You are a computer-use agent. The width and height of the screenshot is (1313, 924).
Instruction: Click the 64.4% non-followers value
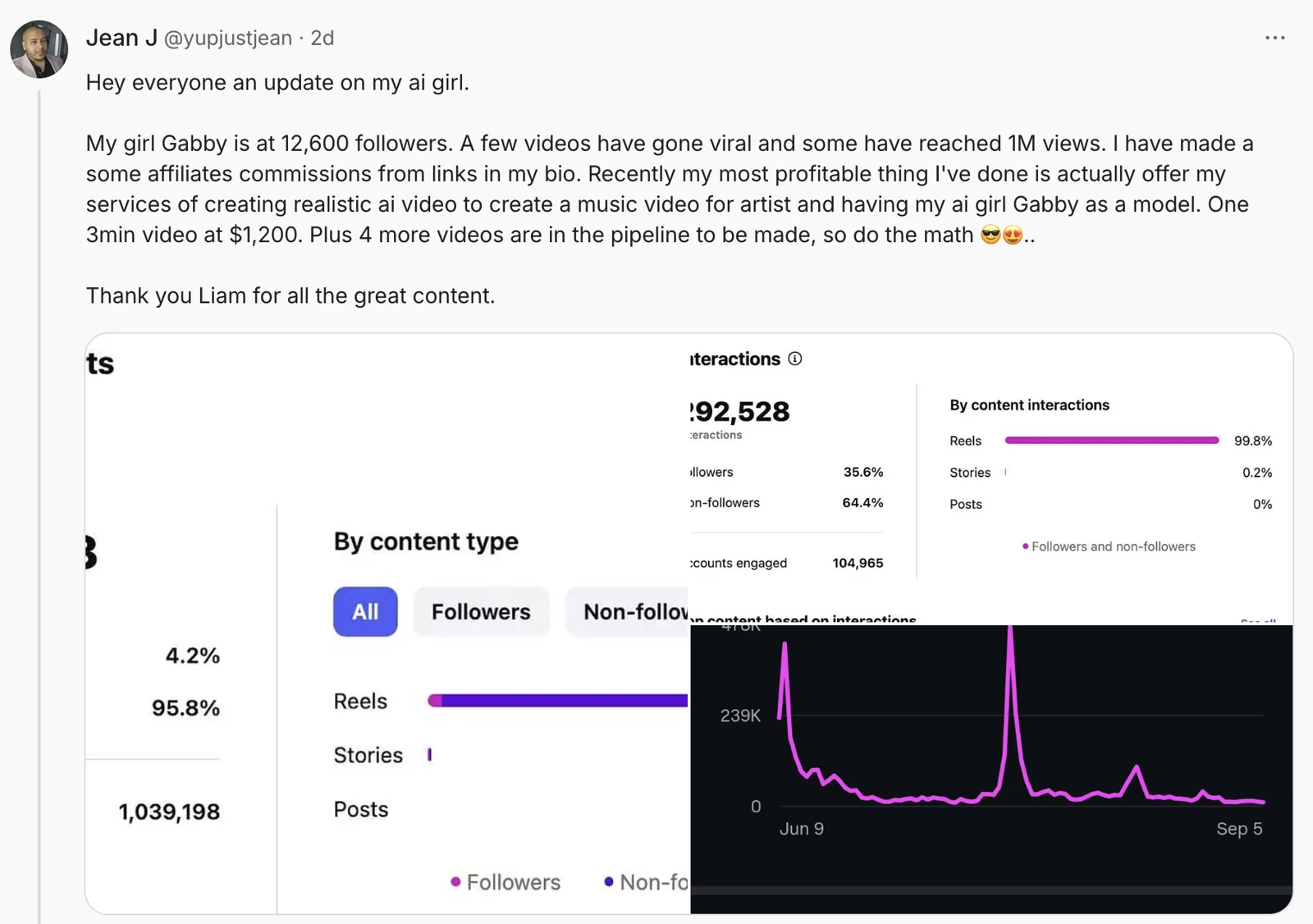(862, 503)
